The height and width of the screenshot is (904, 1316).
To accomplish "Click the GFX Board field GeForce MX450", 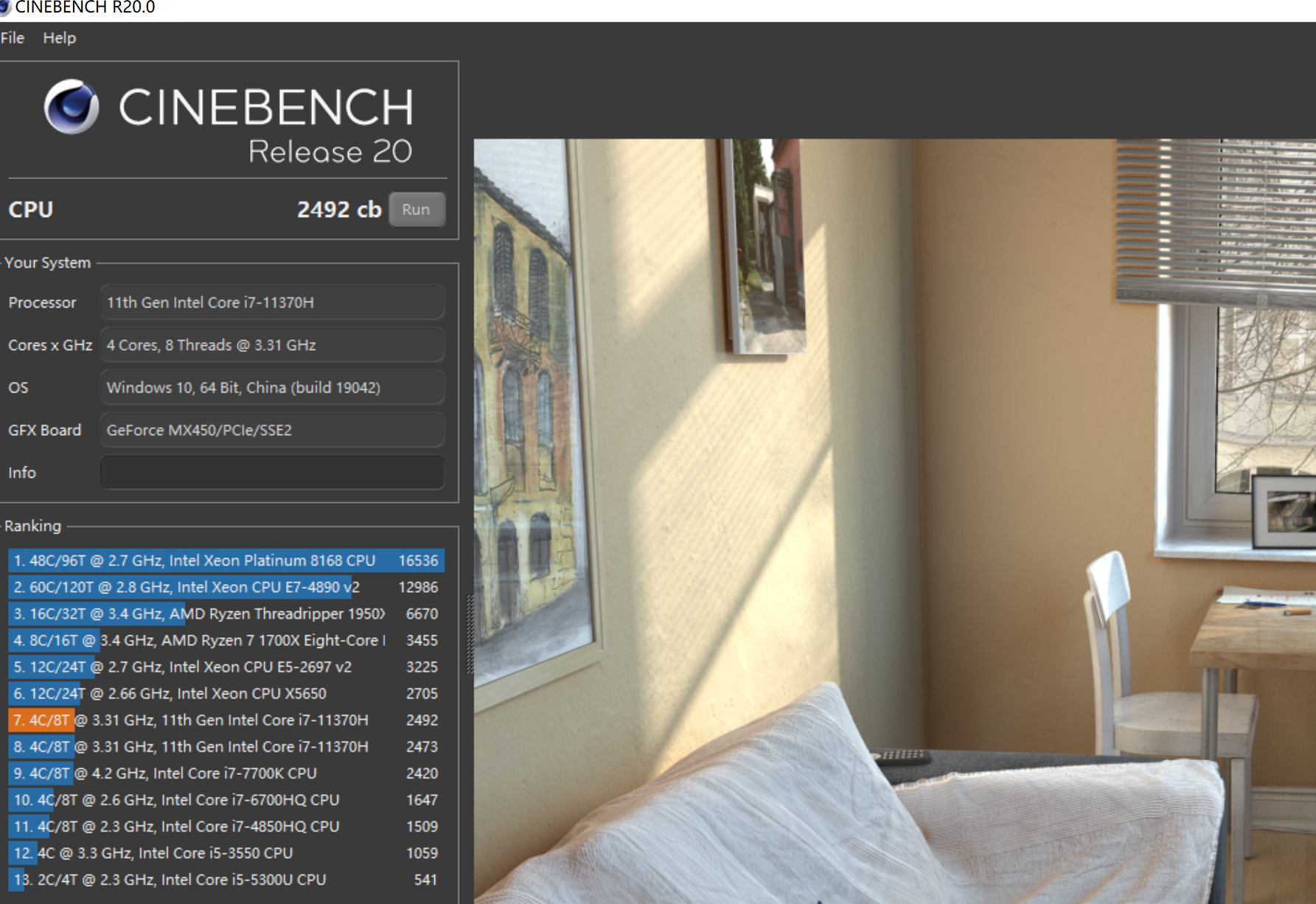I will tap(272, 431).
